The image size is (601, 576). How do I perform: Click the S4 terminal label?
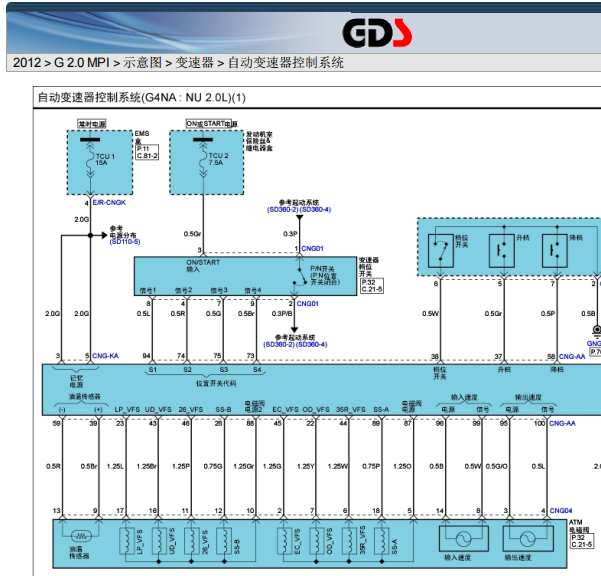pyautogui.click(x=257, y=370)
